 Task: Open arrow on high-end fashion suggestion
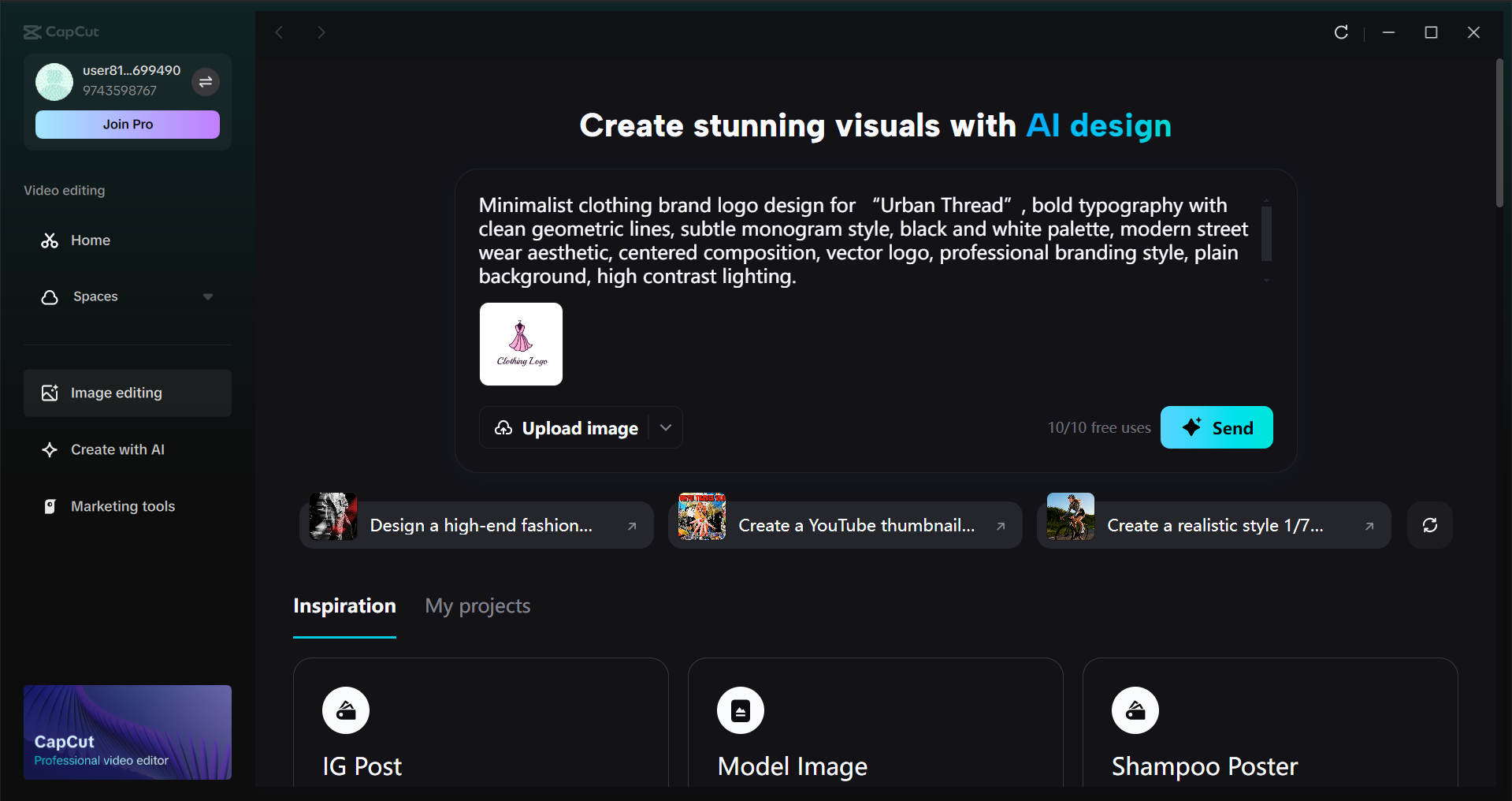point(632,526)
